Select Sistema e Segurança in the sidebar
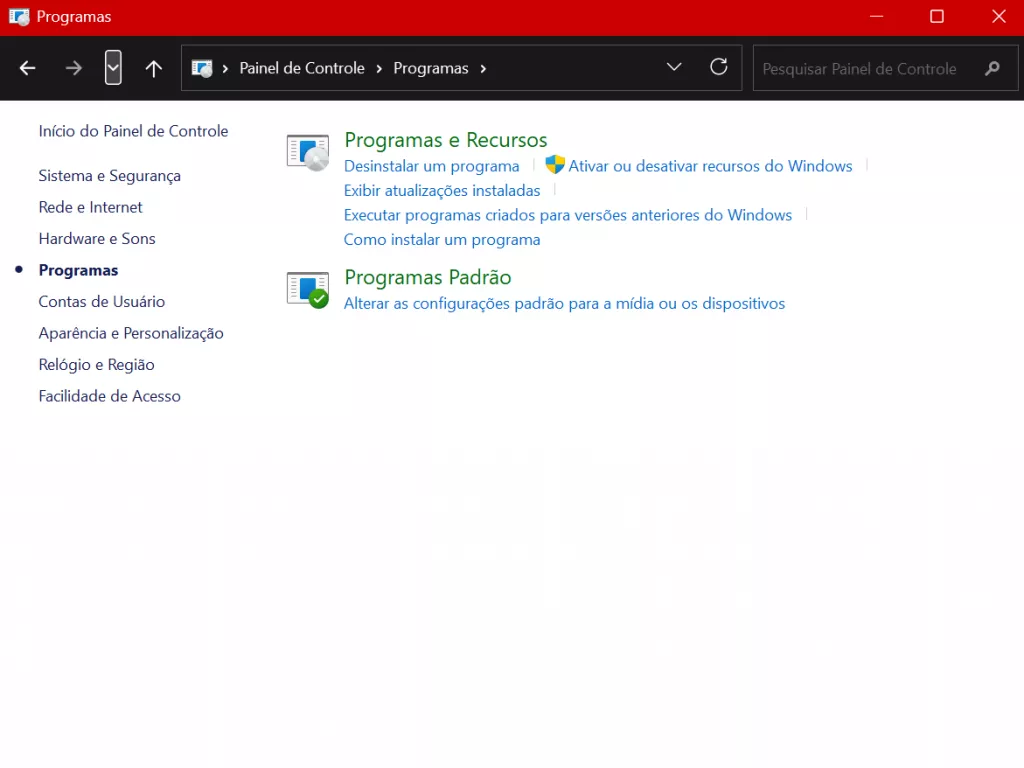The width and height of the screenshot is (1024, 768). [x=109, y=175]
